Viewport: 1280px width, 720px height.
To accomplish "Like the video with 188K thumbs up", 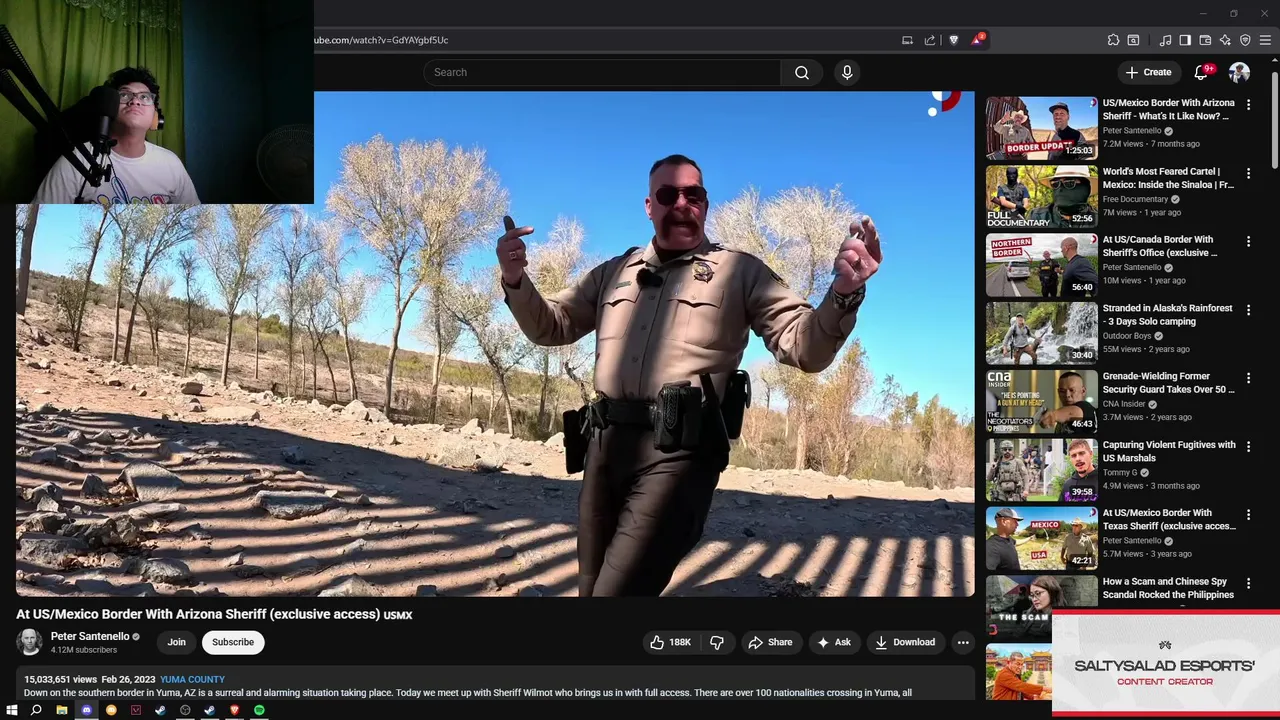I will (x=671, y=642).
